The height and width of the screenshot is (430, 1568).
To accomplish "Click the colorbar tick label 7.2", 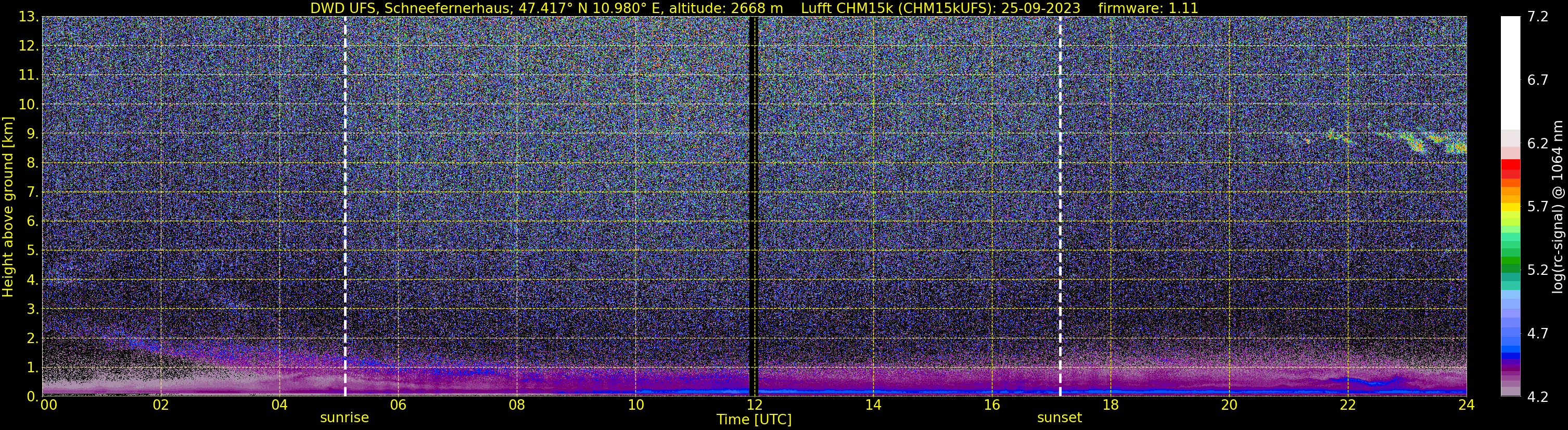I will click(x=1538, y=17).
